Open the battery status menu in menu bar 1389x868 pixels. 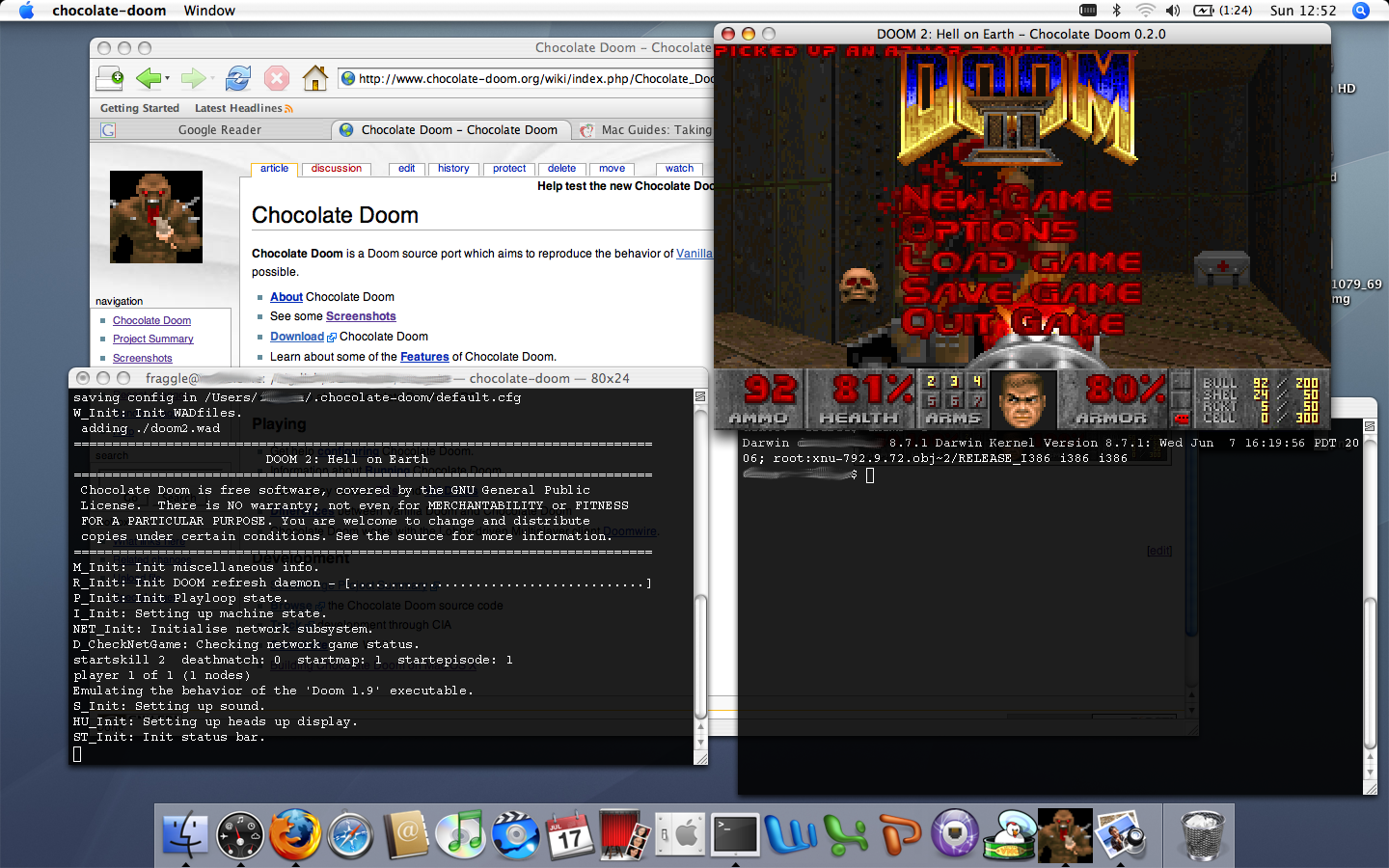1222,11
